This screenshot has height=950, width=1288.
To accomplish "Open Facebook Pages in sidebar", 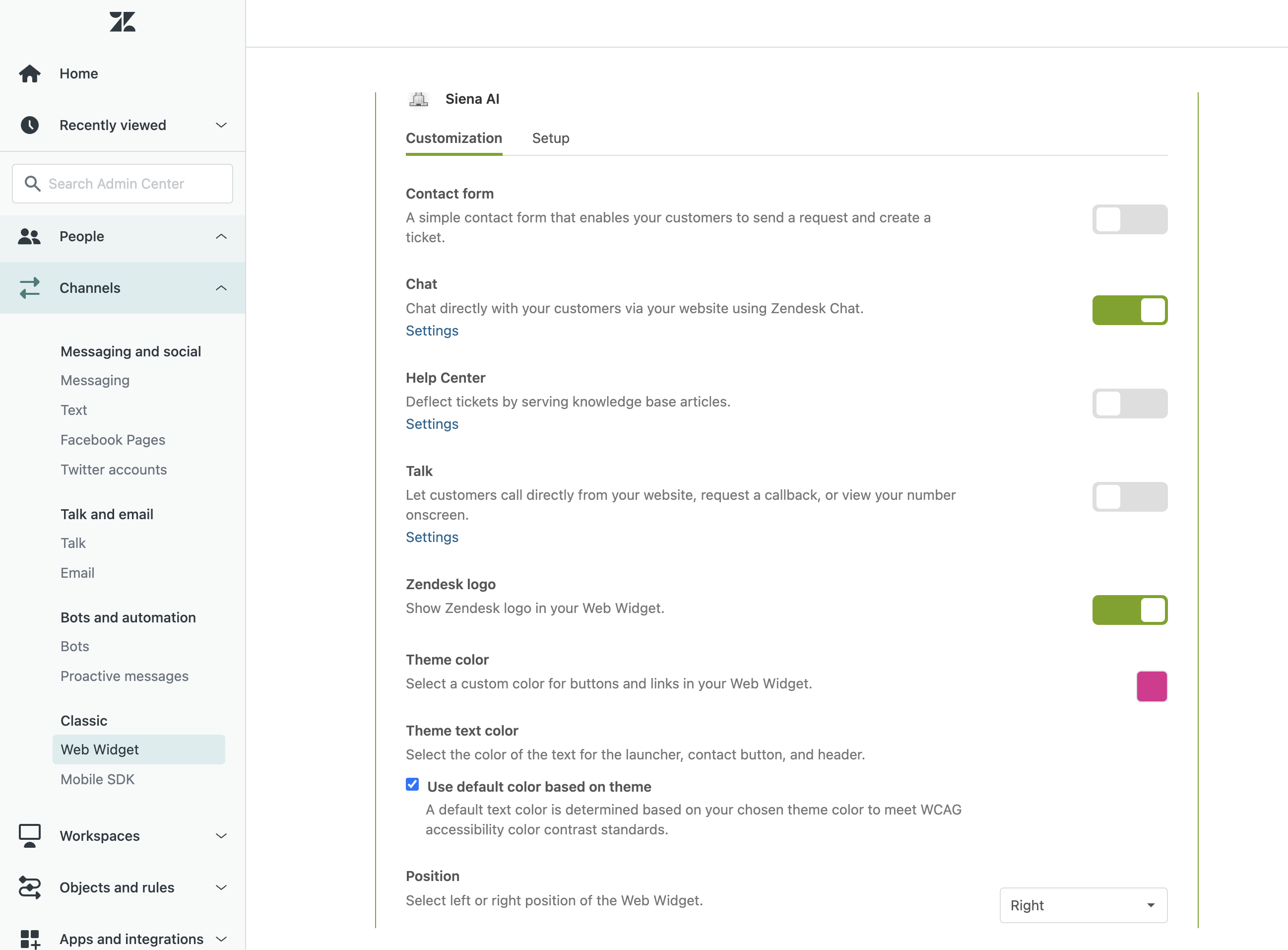I will [113, 440].
